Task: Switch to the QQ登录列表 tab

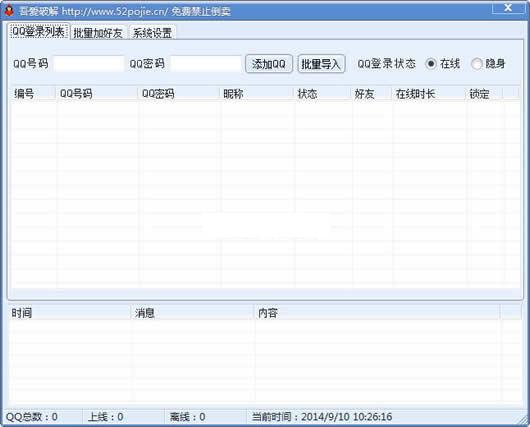Action: pos(39,32)
